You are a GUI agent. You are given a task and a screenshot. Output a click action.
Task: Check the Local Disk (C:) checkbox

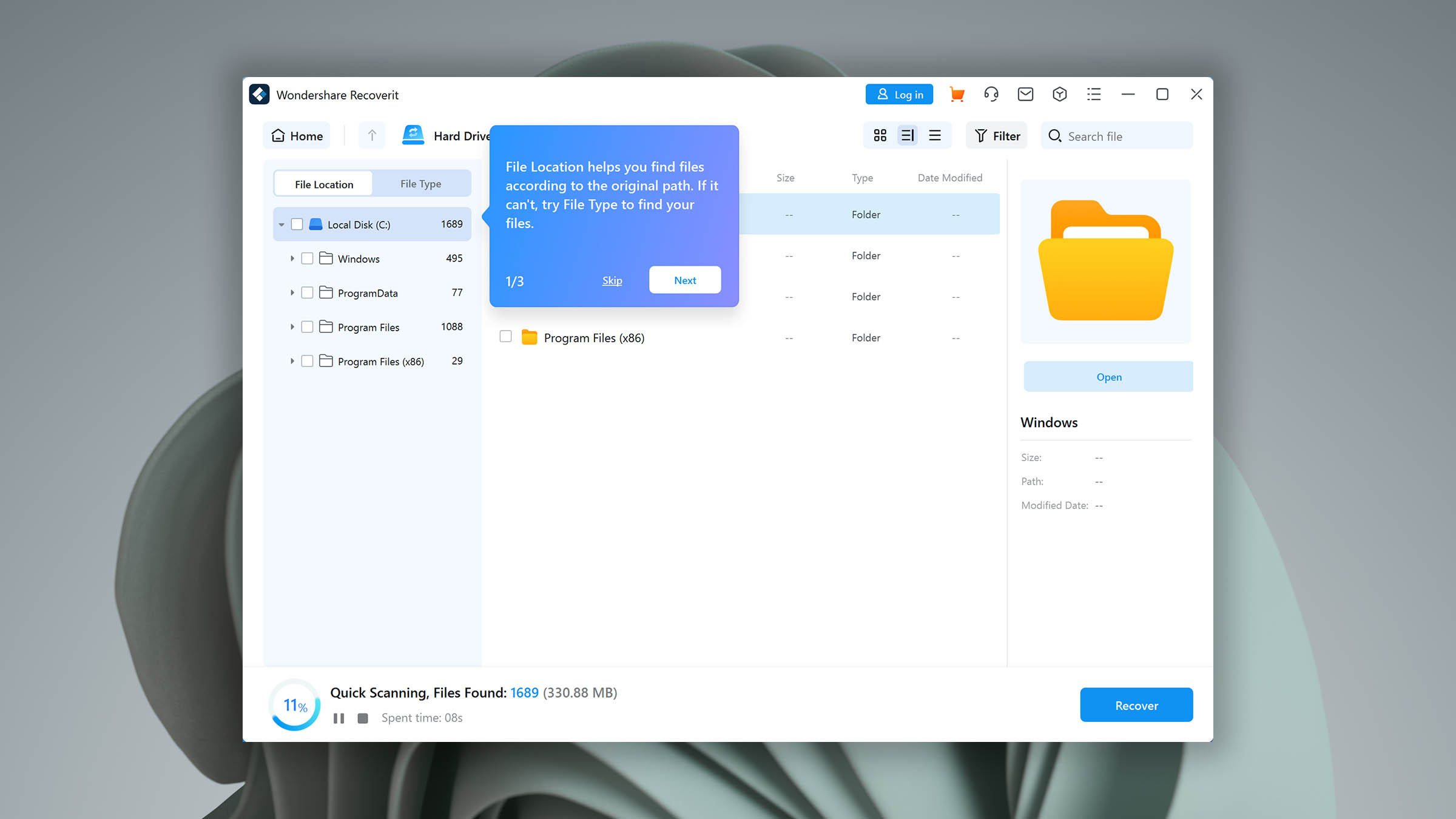(297, 224)
